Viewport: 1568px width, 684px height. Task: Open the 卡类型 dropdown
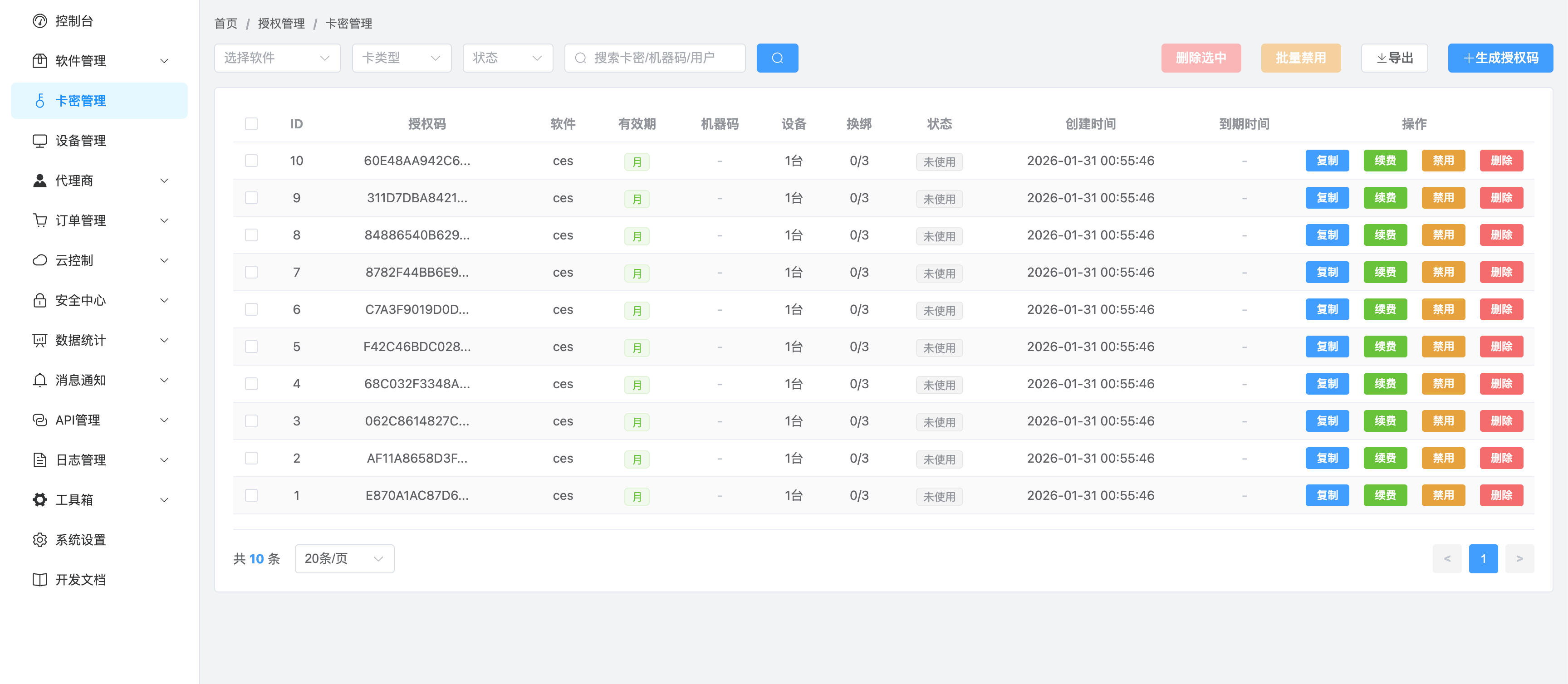(x=401, y=58)
